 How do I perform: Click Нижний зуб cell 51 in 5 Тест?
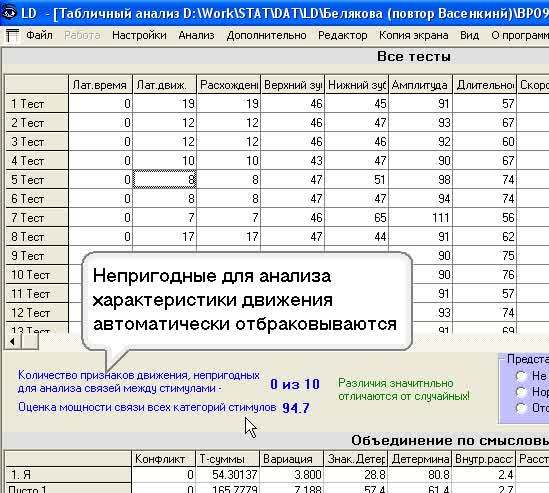[x=356, y=180]
